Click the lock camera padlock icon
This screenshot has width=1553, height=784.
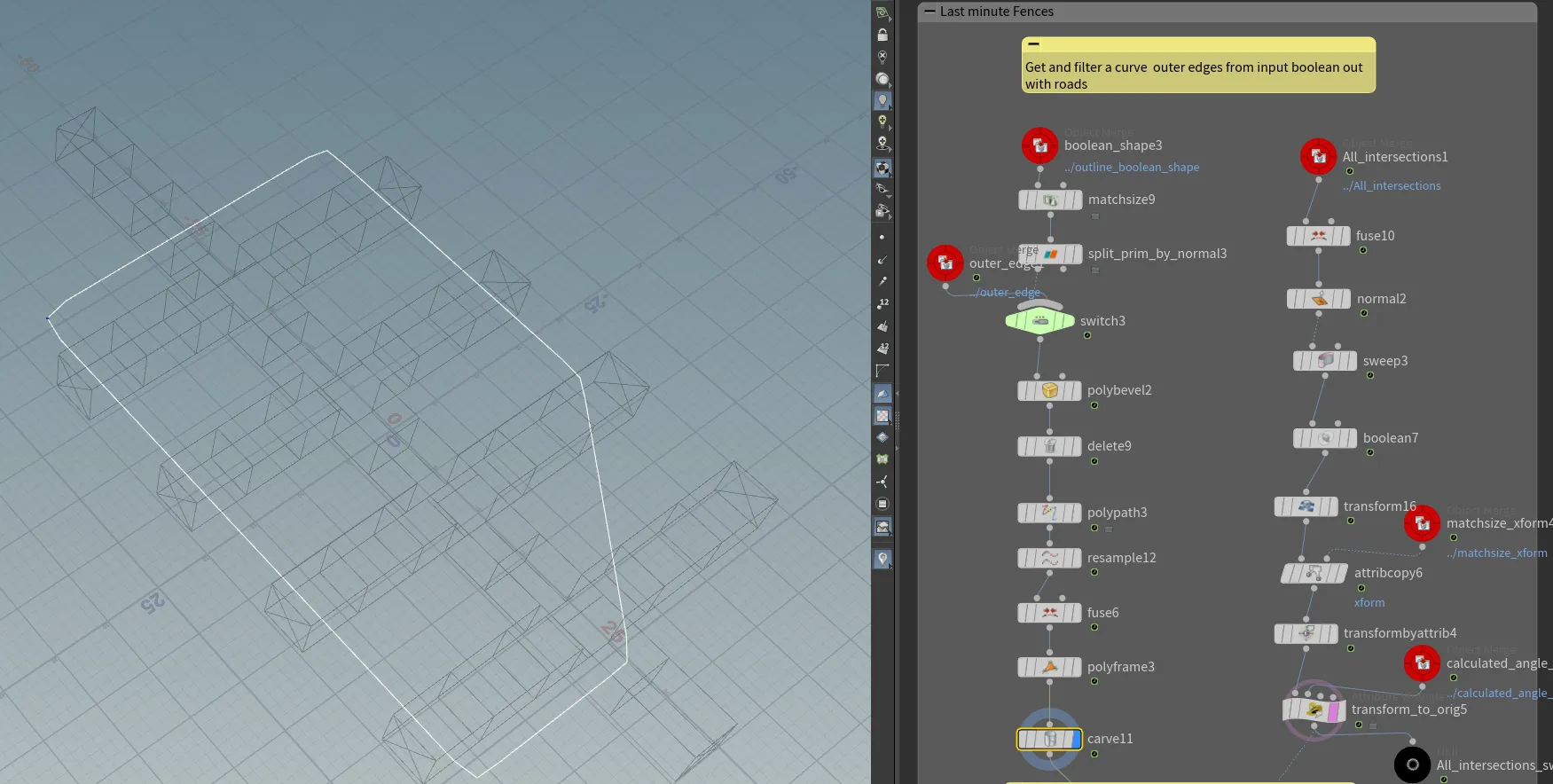coord(882,35)
